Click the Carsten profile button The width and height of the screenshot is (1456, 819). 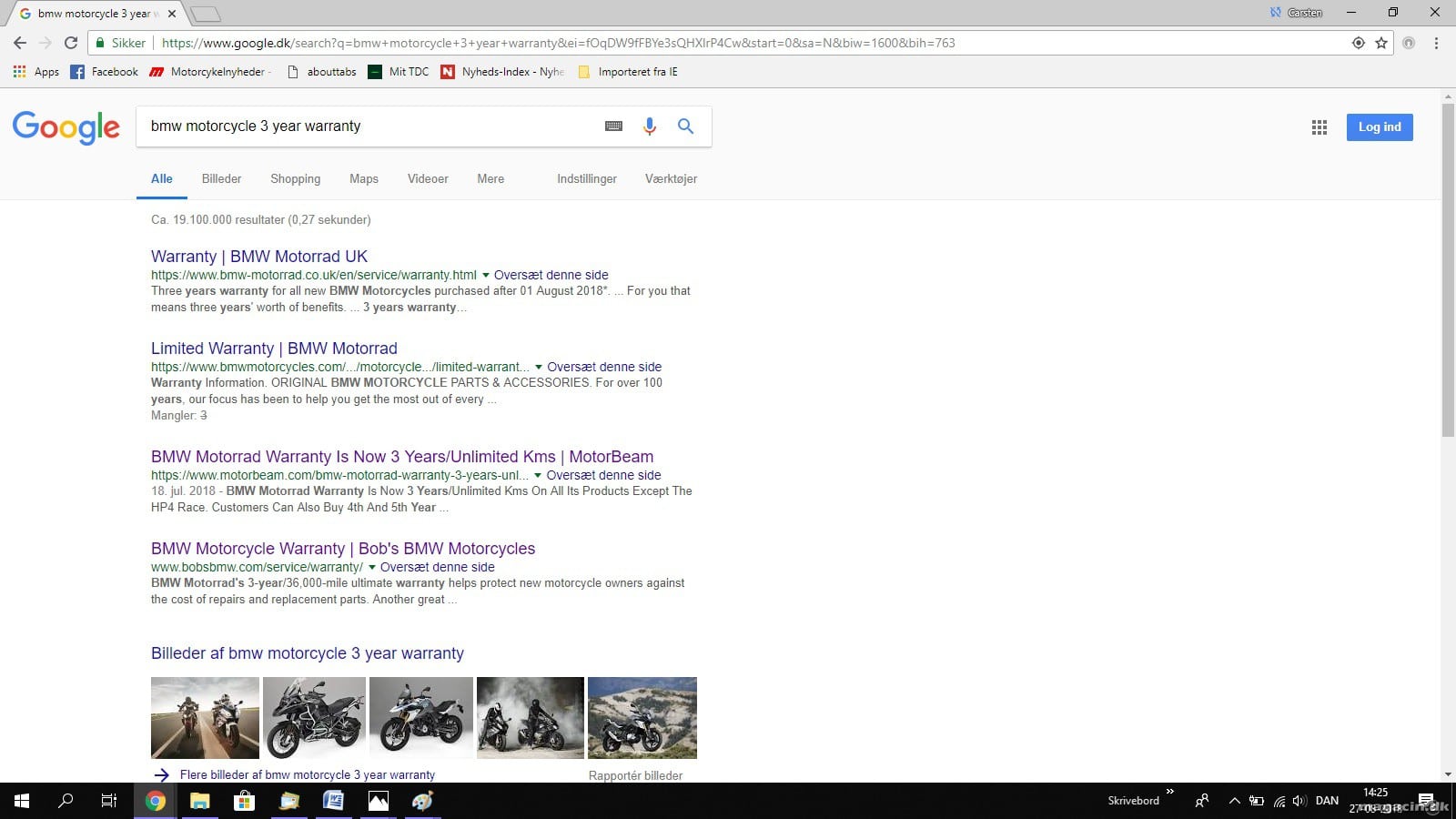tap(1297, 13)
